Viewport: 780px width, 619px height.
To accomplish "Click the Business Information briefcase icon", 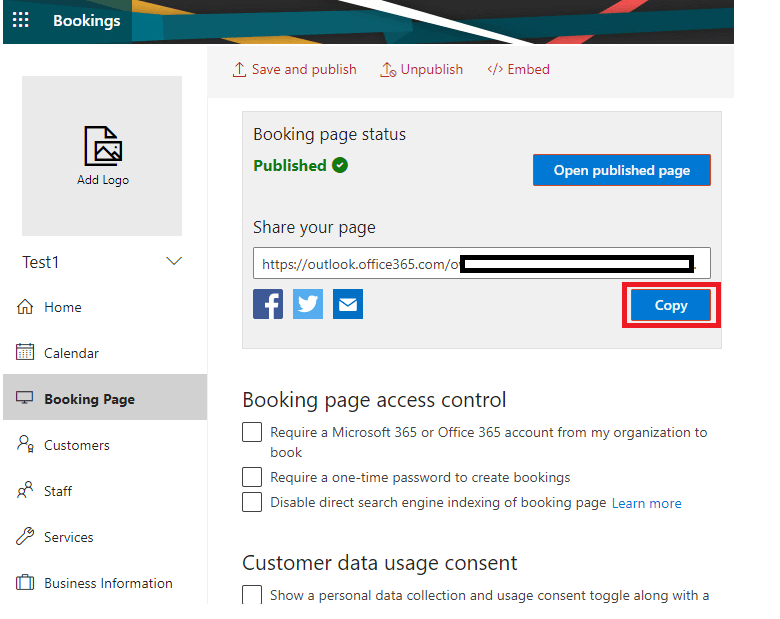I will coord(25,582).
